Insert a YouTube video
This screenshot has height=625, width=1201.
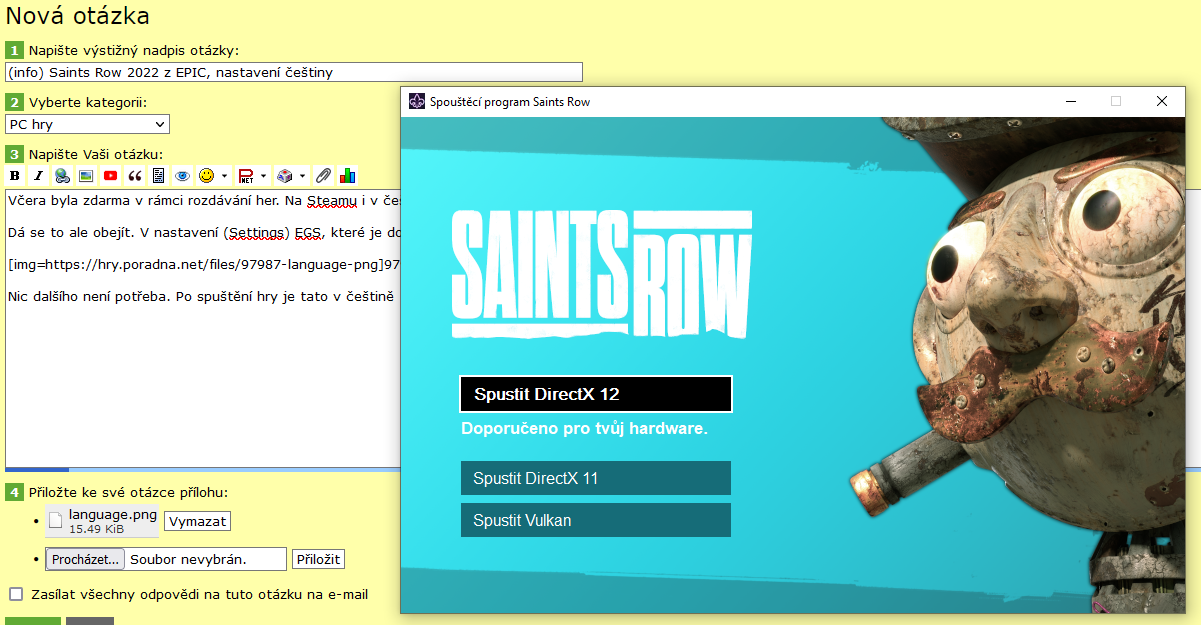110,176
